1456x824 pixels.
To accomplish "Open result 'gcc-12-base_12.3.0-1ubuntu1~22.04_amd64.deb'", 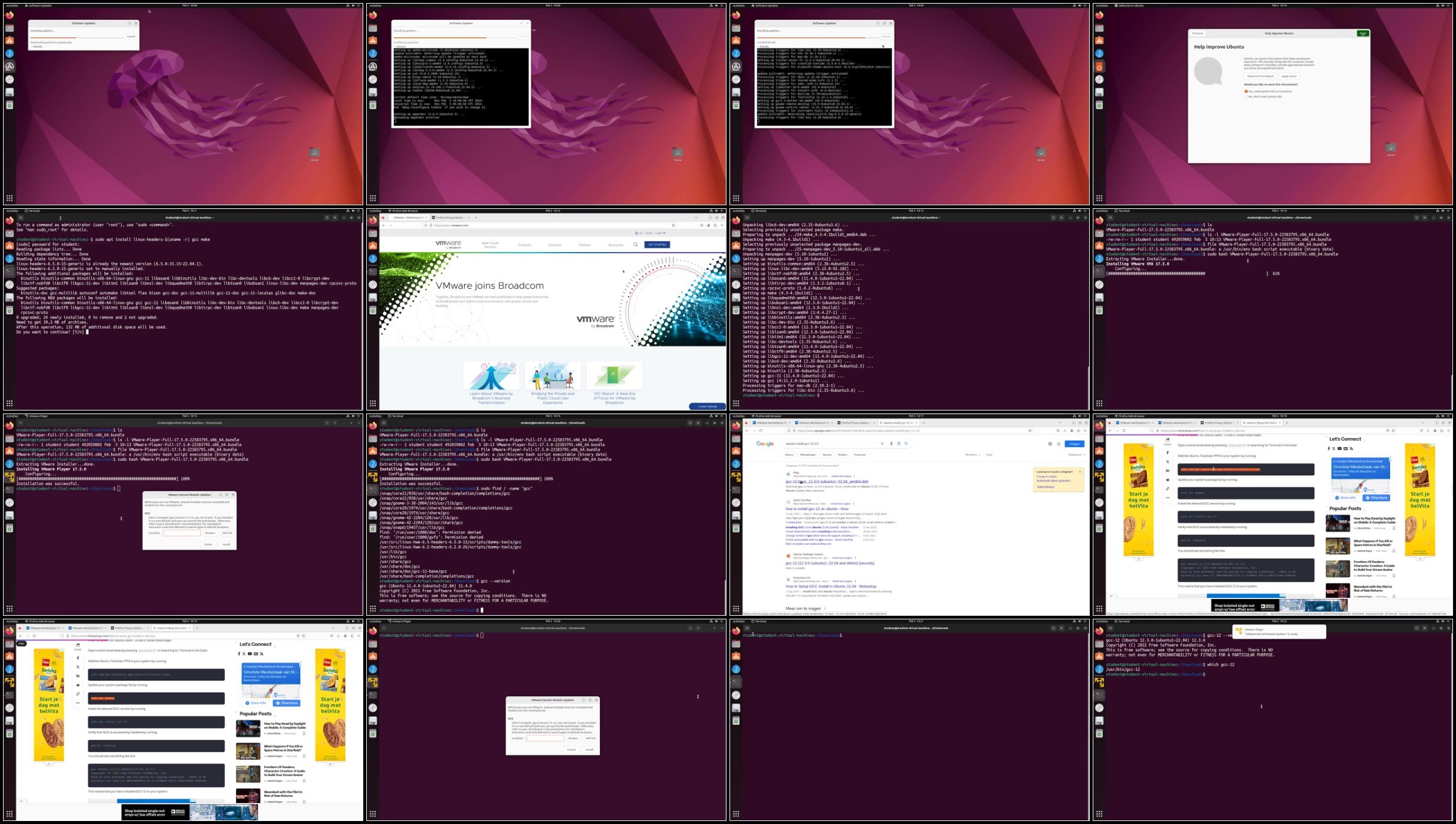I will click(827, 481).
